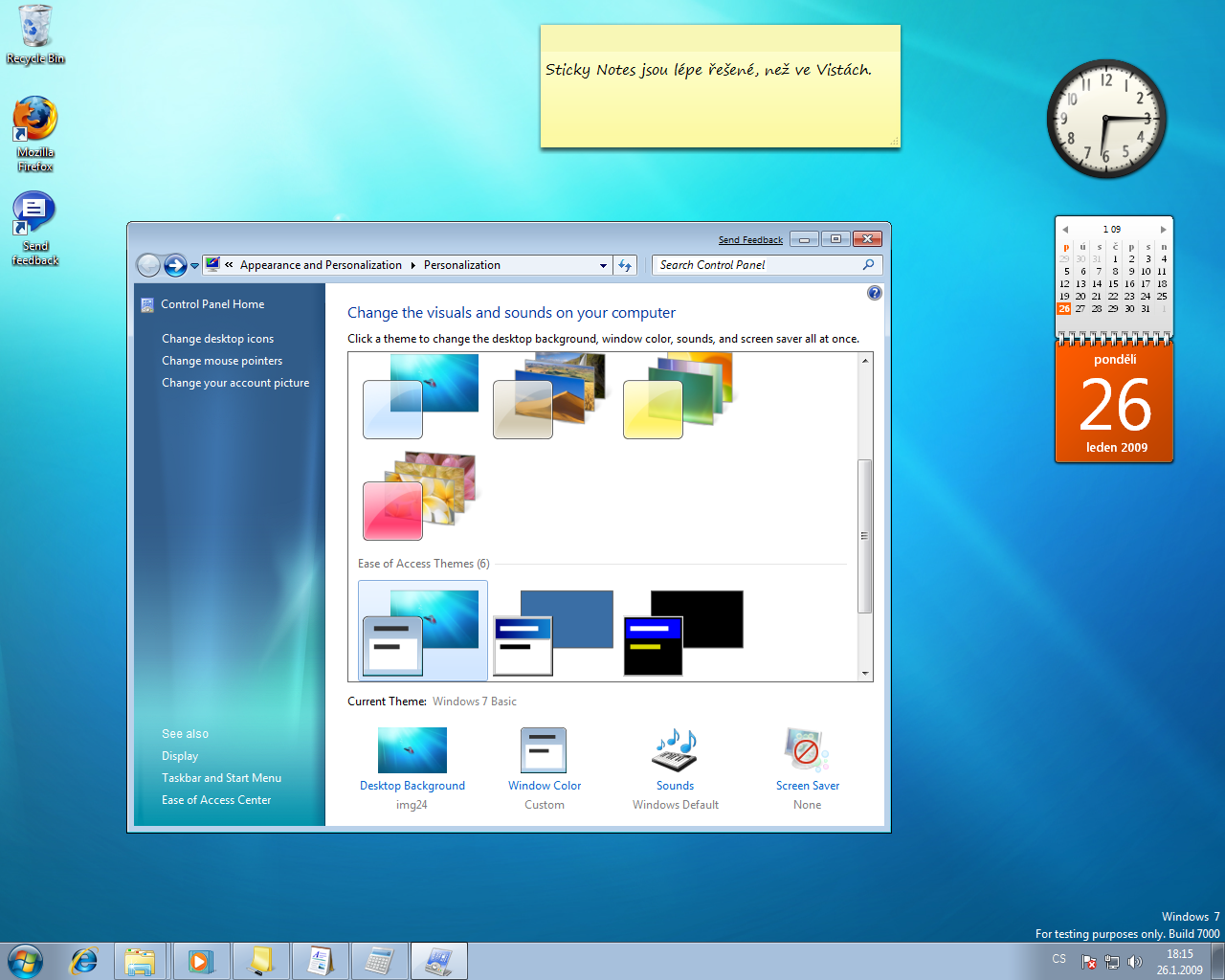
Task: Click the yellow sticky note text
Action: click(708, 69)
